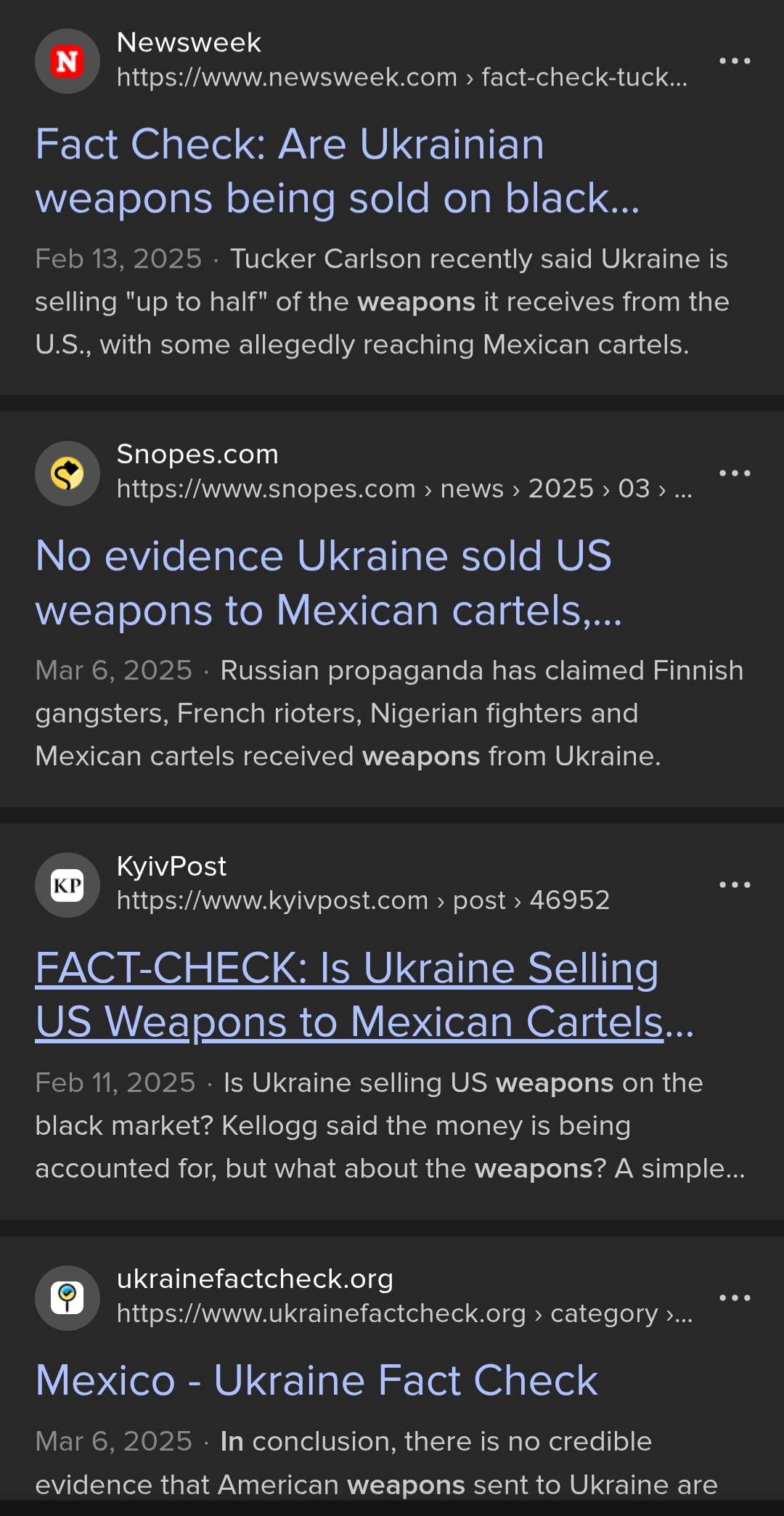The height and width of the screenshot is (1516, 784).
Task: Click the Tucker Carlson snippet text
Action: [x=382, y=302]
